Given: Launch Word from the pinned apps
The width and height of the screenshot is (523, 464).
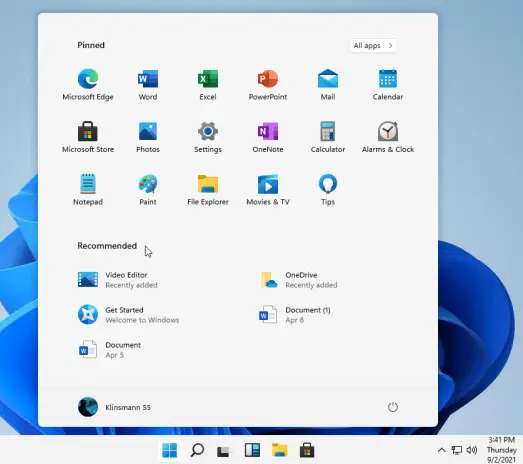Looking at the screenshot, I should (148, 85).
